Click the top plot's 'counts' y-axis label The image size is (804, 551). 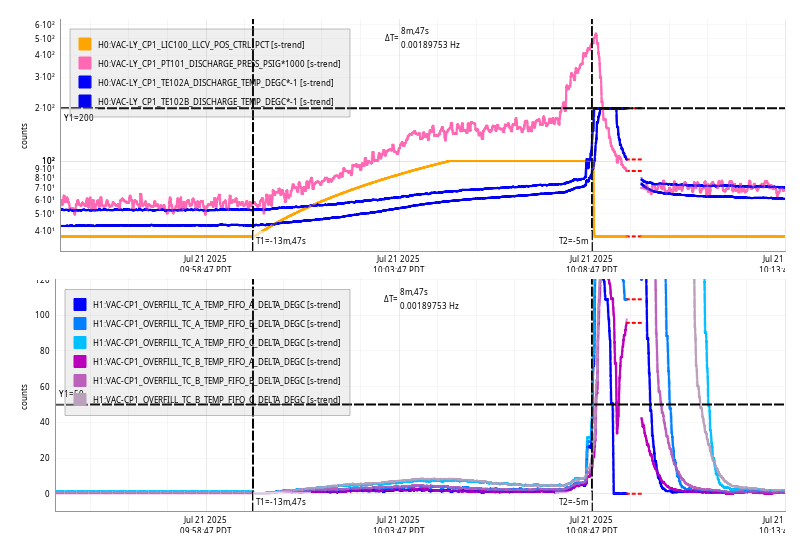point(25,136)
